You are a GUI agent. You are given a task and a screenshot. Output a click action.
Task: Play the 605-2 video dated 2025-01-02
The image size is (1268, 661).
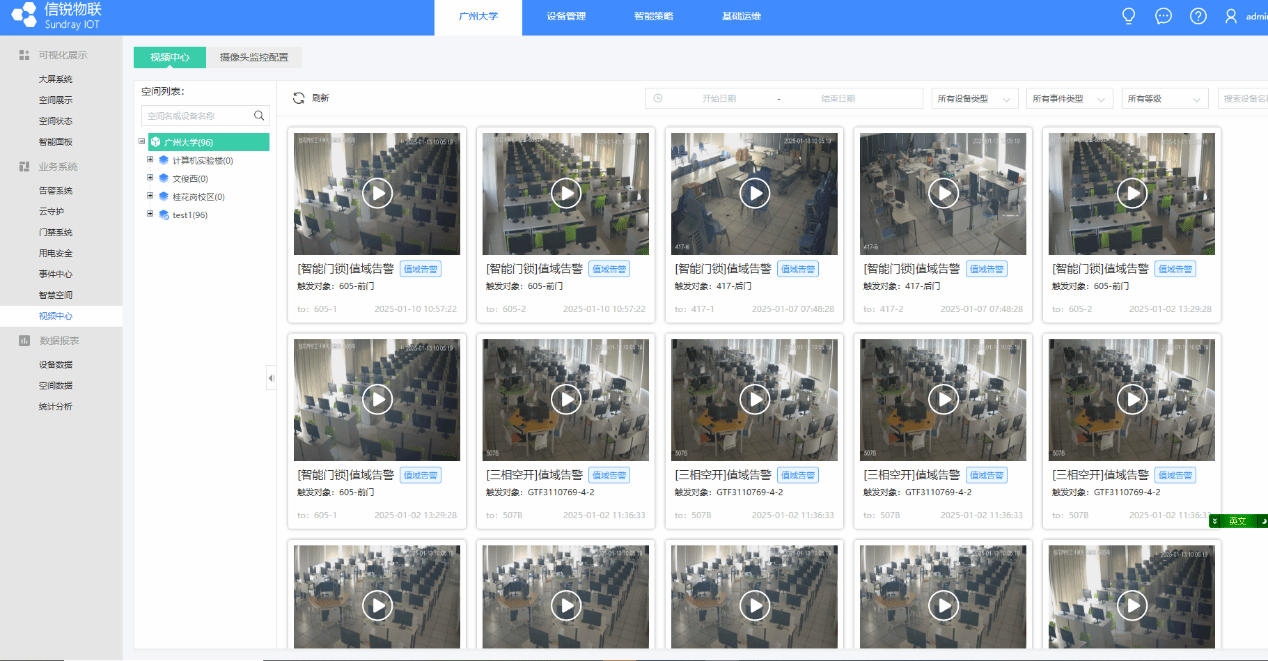[1132, 193]
